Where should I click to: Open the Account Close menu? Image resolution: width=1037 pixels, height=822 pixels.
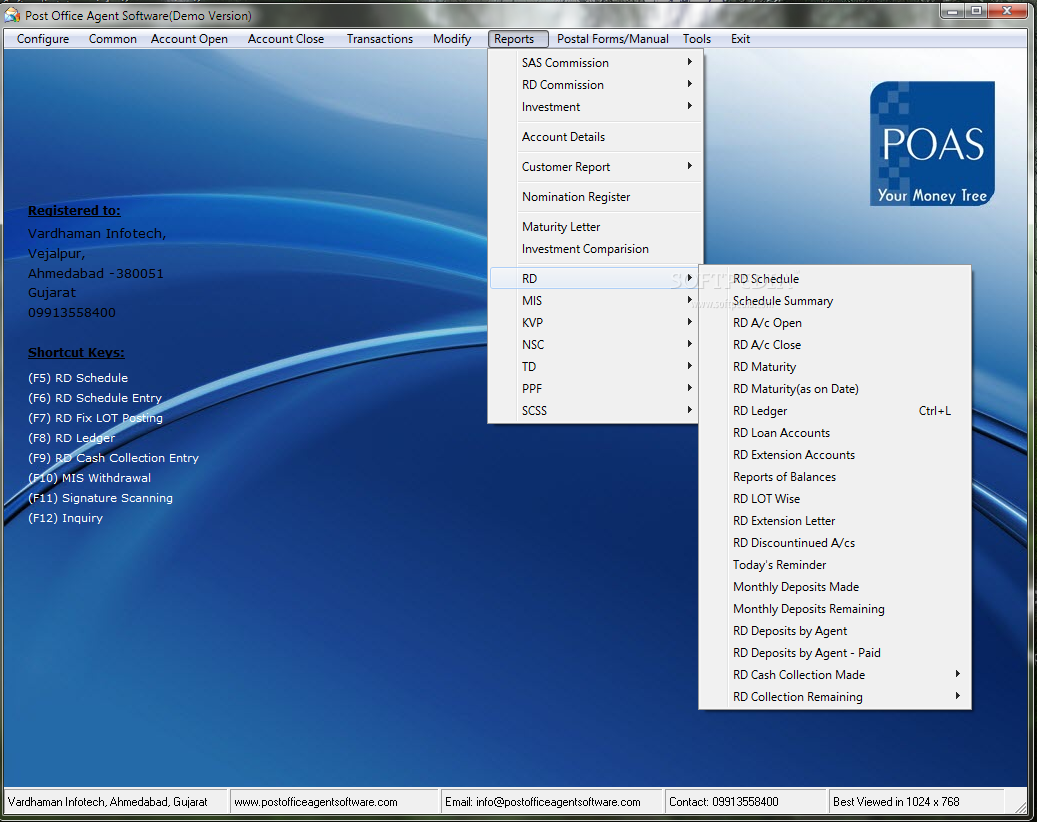click(x=286, y=39)
